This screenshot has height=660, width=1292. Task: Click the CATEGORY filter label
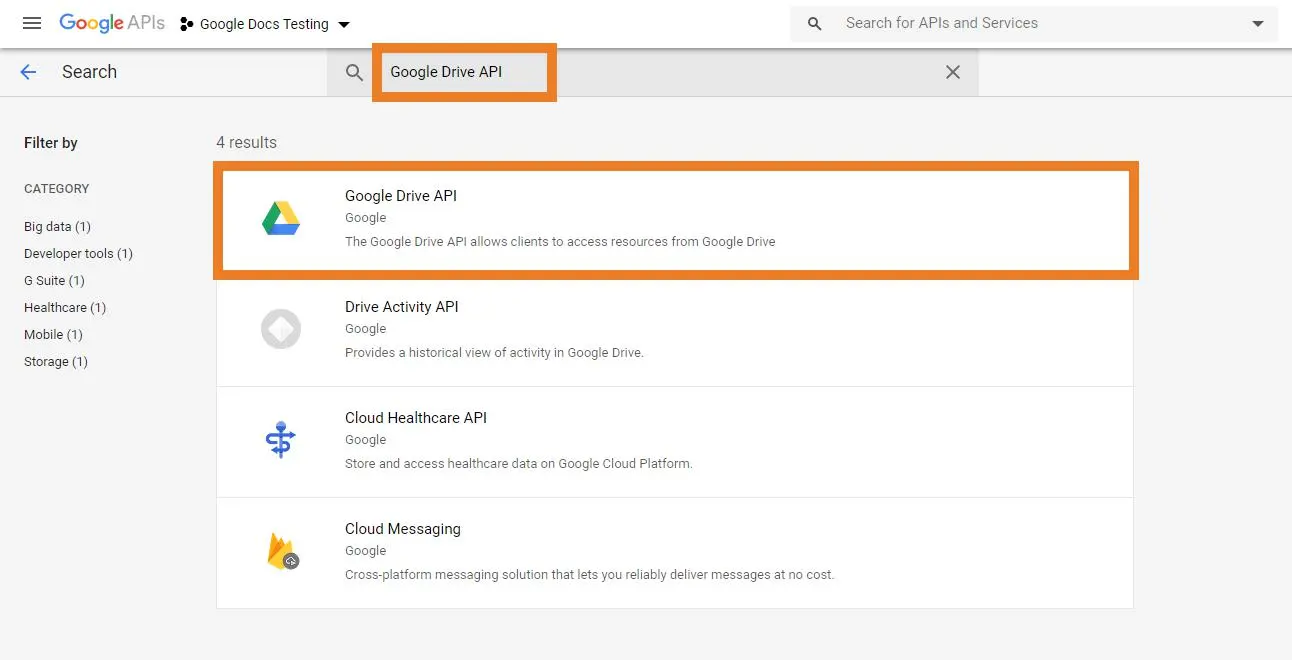pyautogui.click(x=57, y=189)
